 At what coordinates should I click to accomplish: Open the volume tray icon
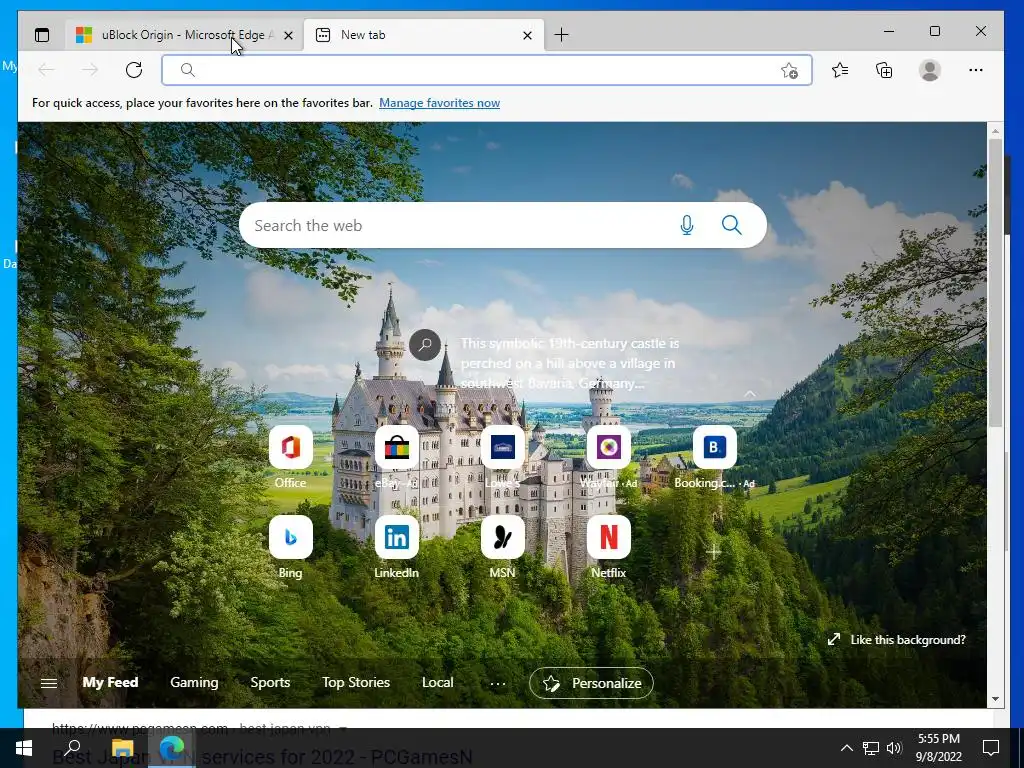coord(894,748)
